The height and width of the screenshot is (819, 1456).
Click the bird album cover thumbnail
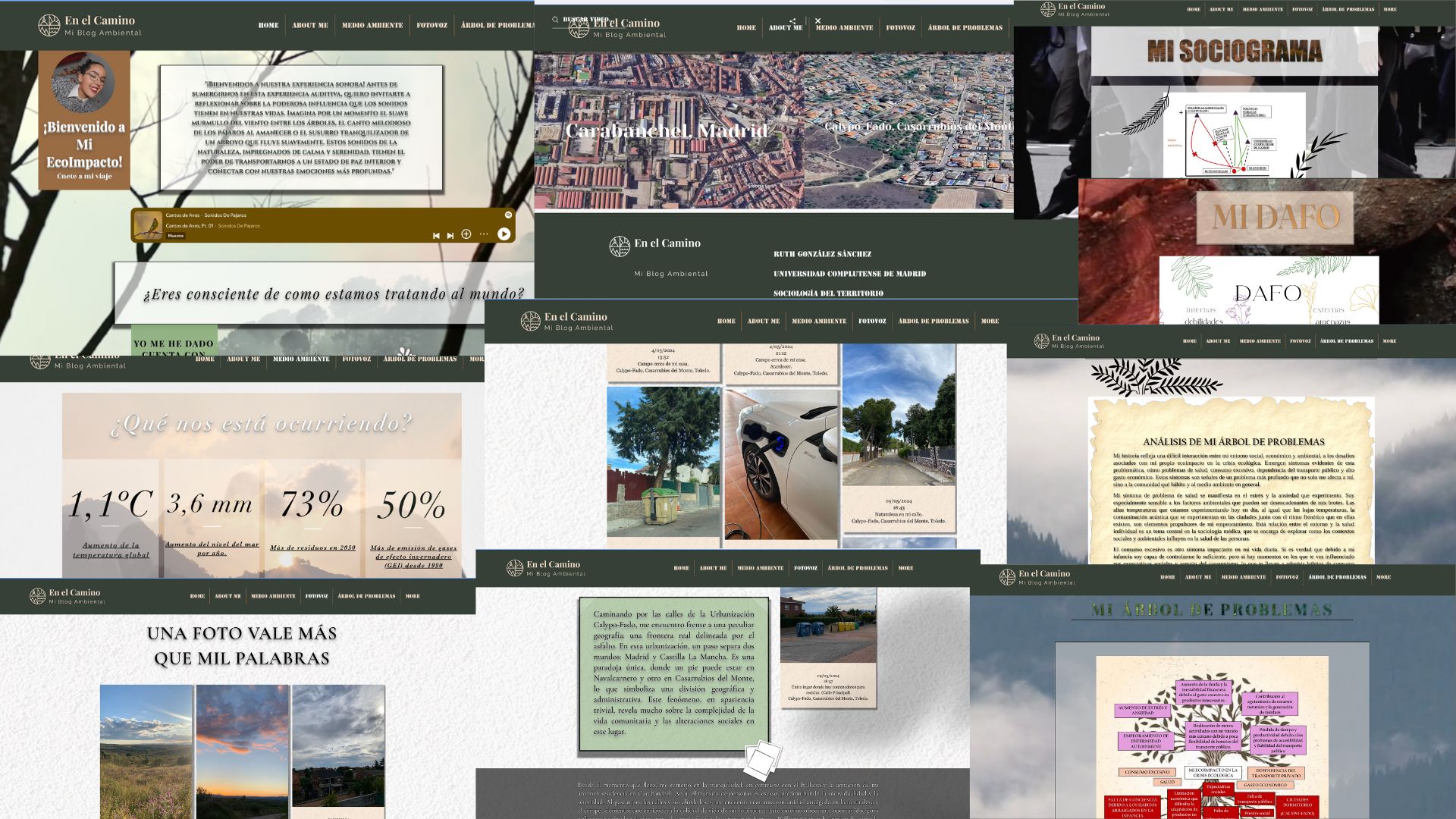tap(148, 225)
